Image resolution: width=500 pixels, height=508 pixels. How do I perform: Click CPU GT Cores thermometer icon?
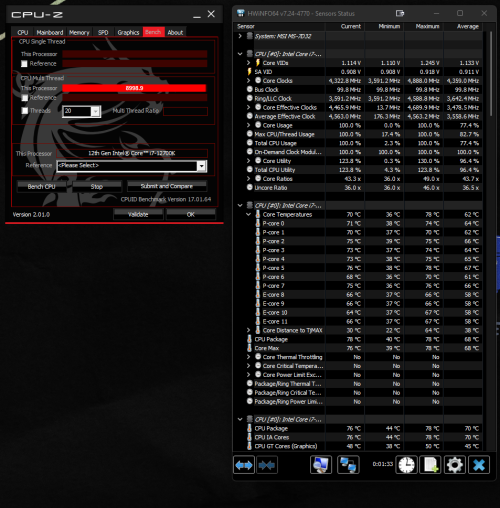click(x=249, y=446)
